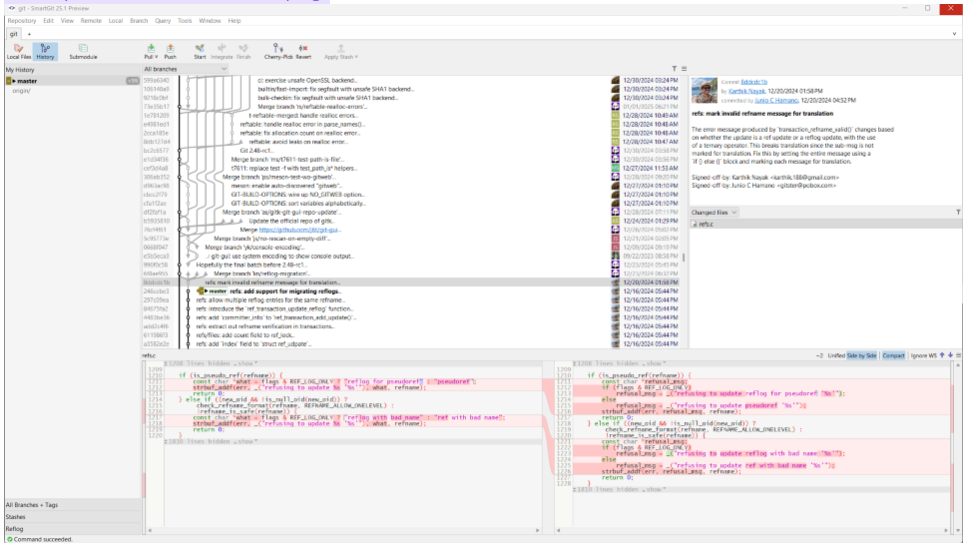This screenshot has height=543, width=967.
Task: Click the Junio C Hamano committer link
Action: click(x=776, y=100)
